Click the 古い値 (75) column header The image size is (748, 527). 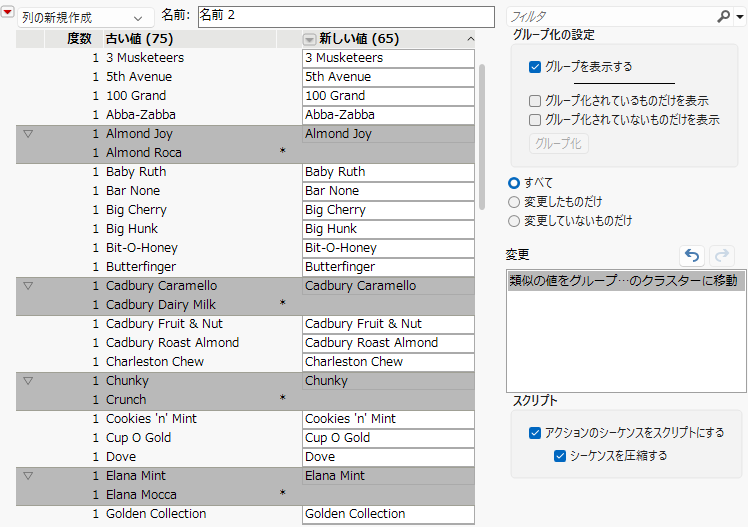coord(190,39)
